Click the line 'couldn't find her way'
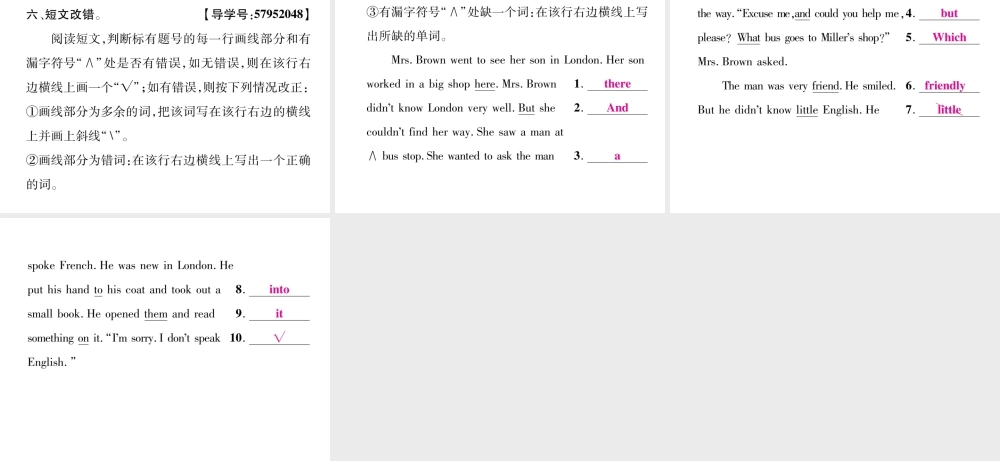This screenshot has height=461, width=1000. click(465, 132)
